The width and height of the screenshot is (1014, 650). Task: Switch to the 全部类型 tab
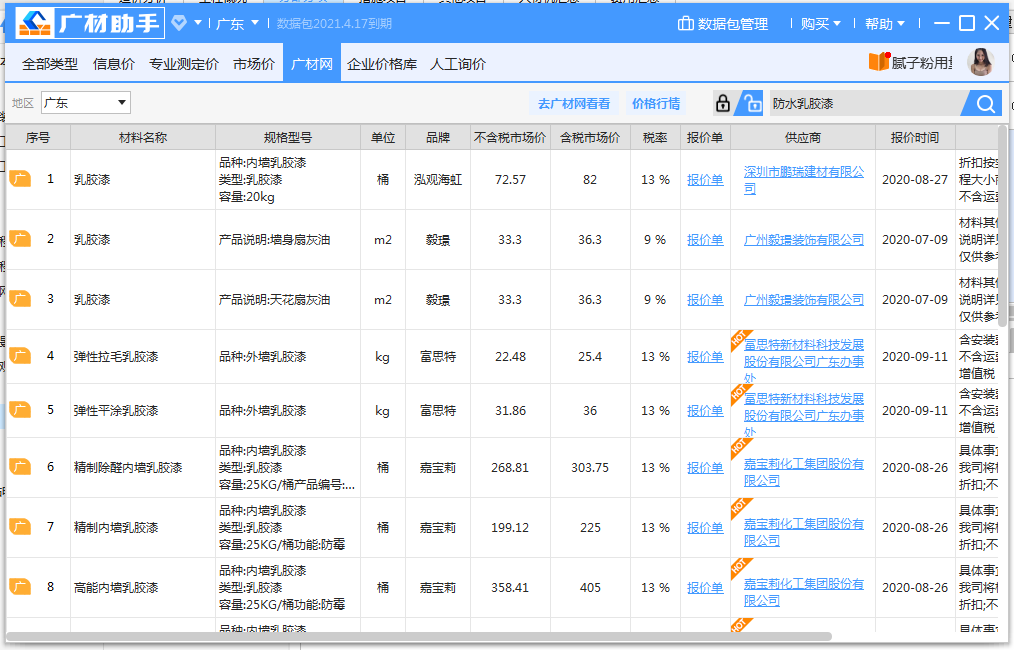(x=50, y=63)
